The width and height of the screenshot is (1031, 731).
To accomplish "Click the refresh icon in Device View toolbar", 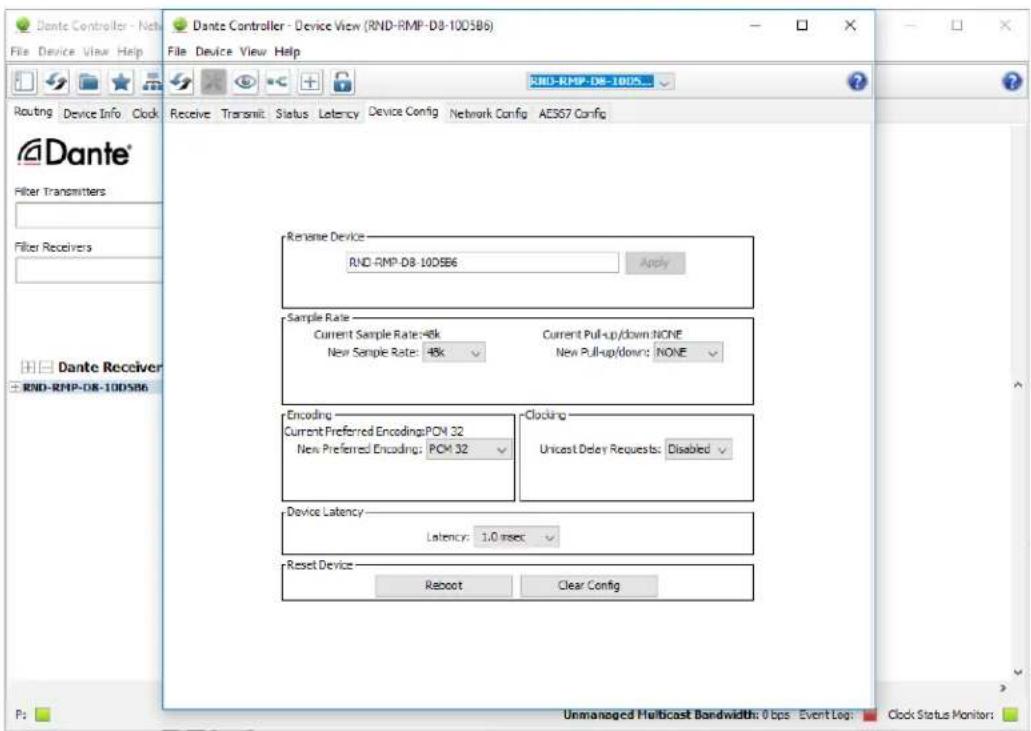I will coord(181,82).
